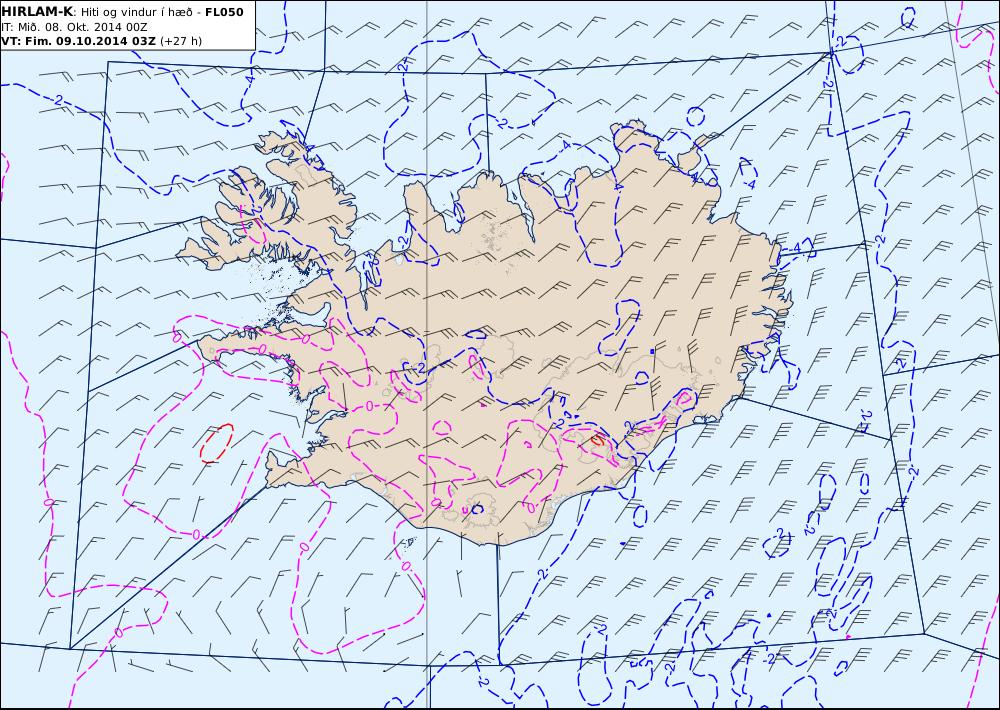
Task: Select the FL050 flight level label
Action: click(x=224, y=11)
